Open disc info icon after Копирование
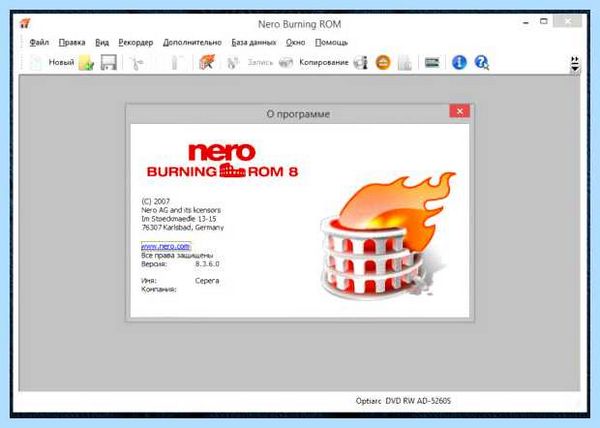600x428 pixels. pyautogui.click(x=360, y=62)
